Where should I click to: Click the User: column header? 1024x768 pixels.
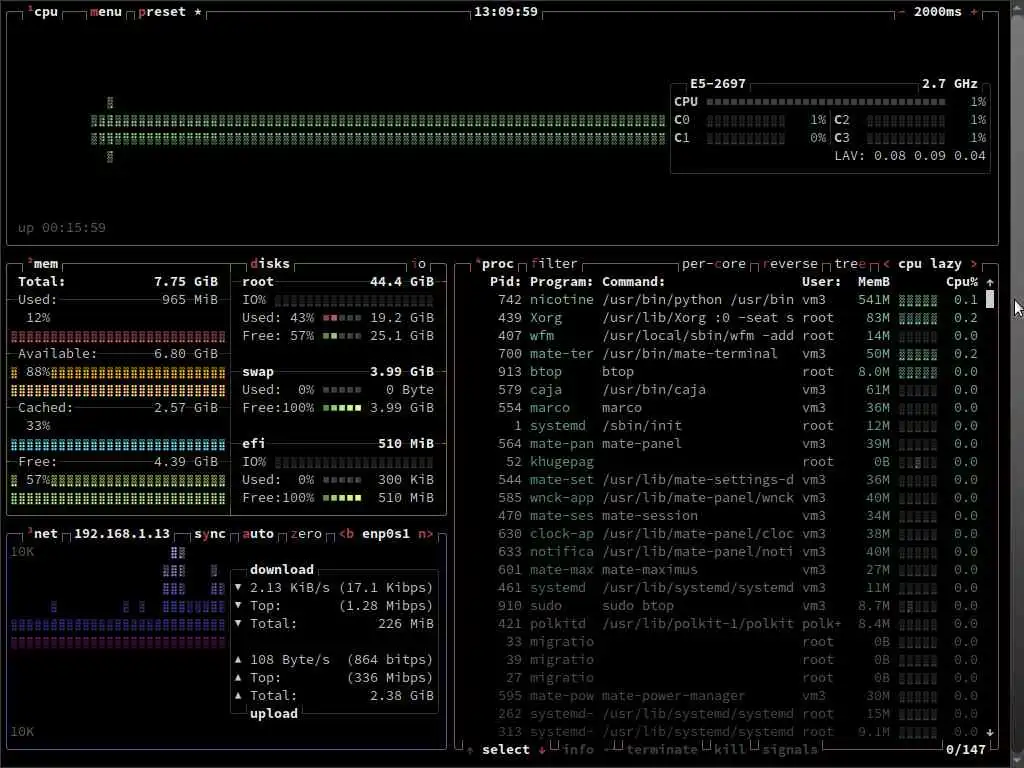[x=822, y=281]
